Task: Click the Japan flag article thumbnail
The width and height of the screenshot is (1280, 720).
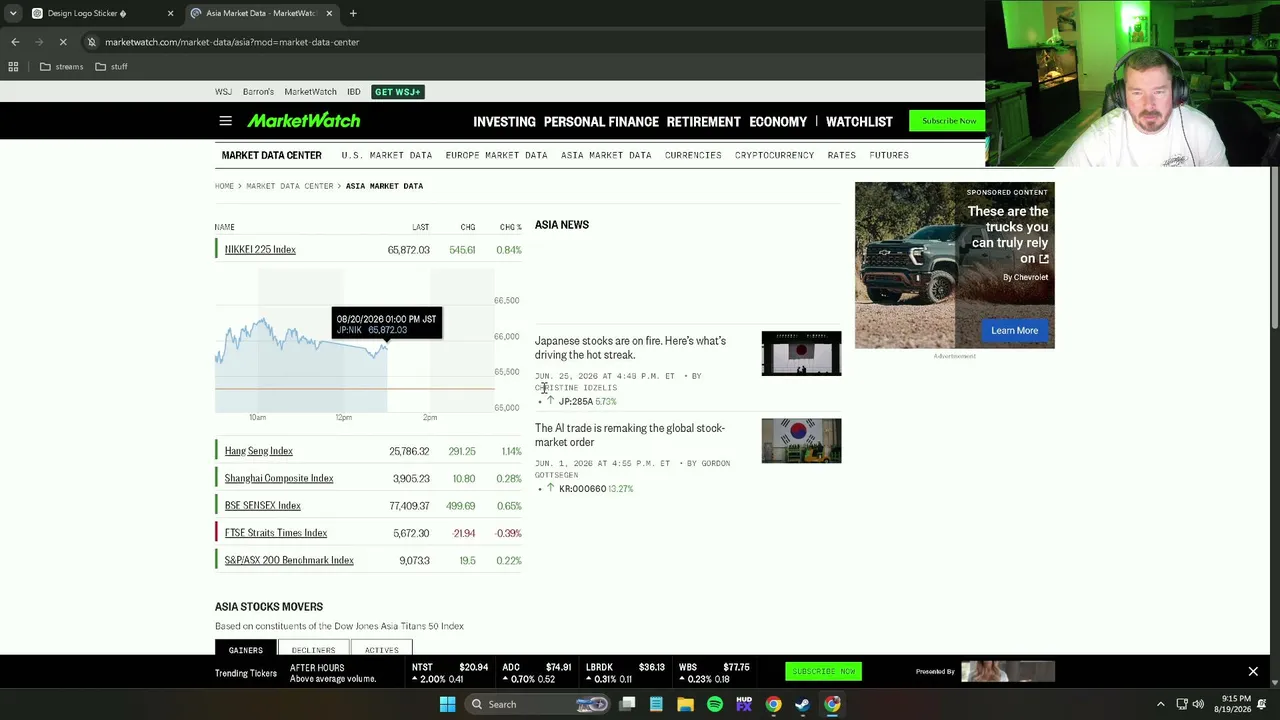Action: pos(801,353)
